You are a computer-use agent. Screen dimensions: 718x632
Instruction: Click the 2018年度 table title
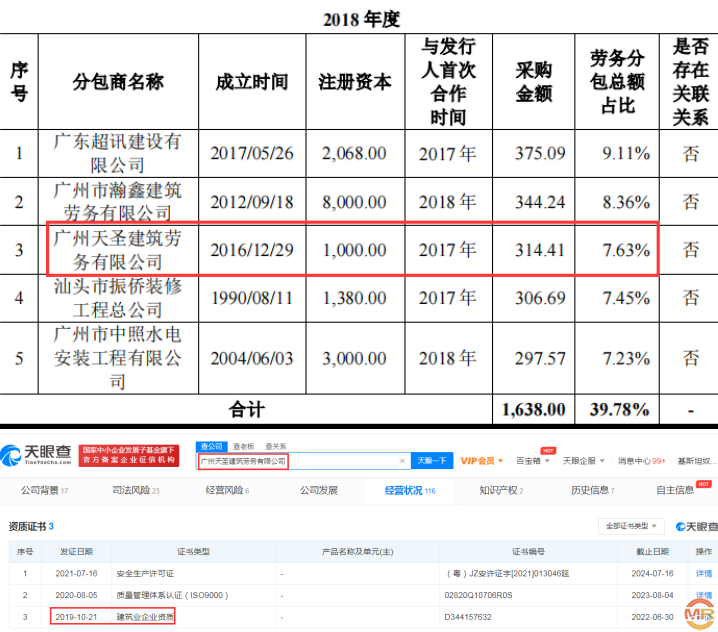click(x=361, y=19)
